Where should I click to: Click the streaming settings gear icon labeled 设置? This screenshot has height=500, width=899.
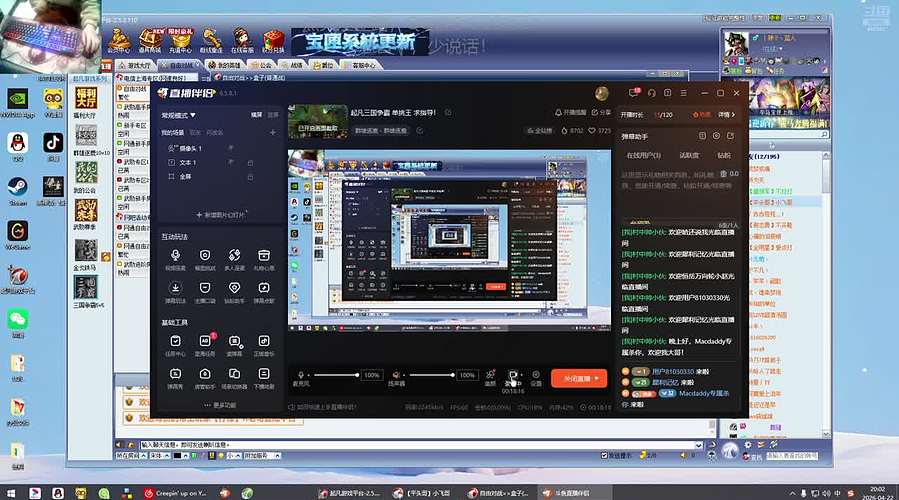(x=536, y=377)
